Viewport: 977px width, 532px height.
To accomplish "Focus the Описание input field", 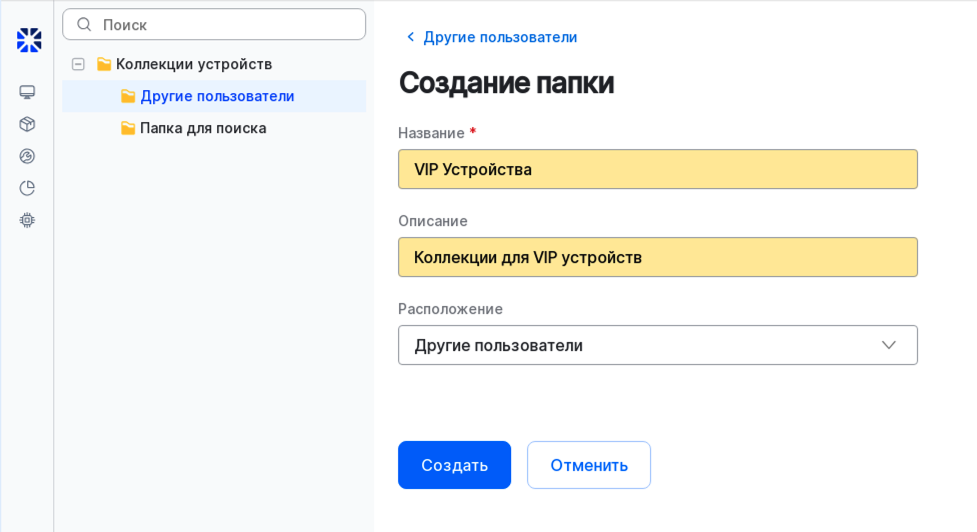I will coord(657,257).
